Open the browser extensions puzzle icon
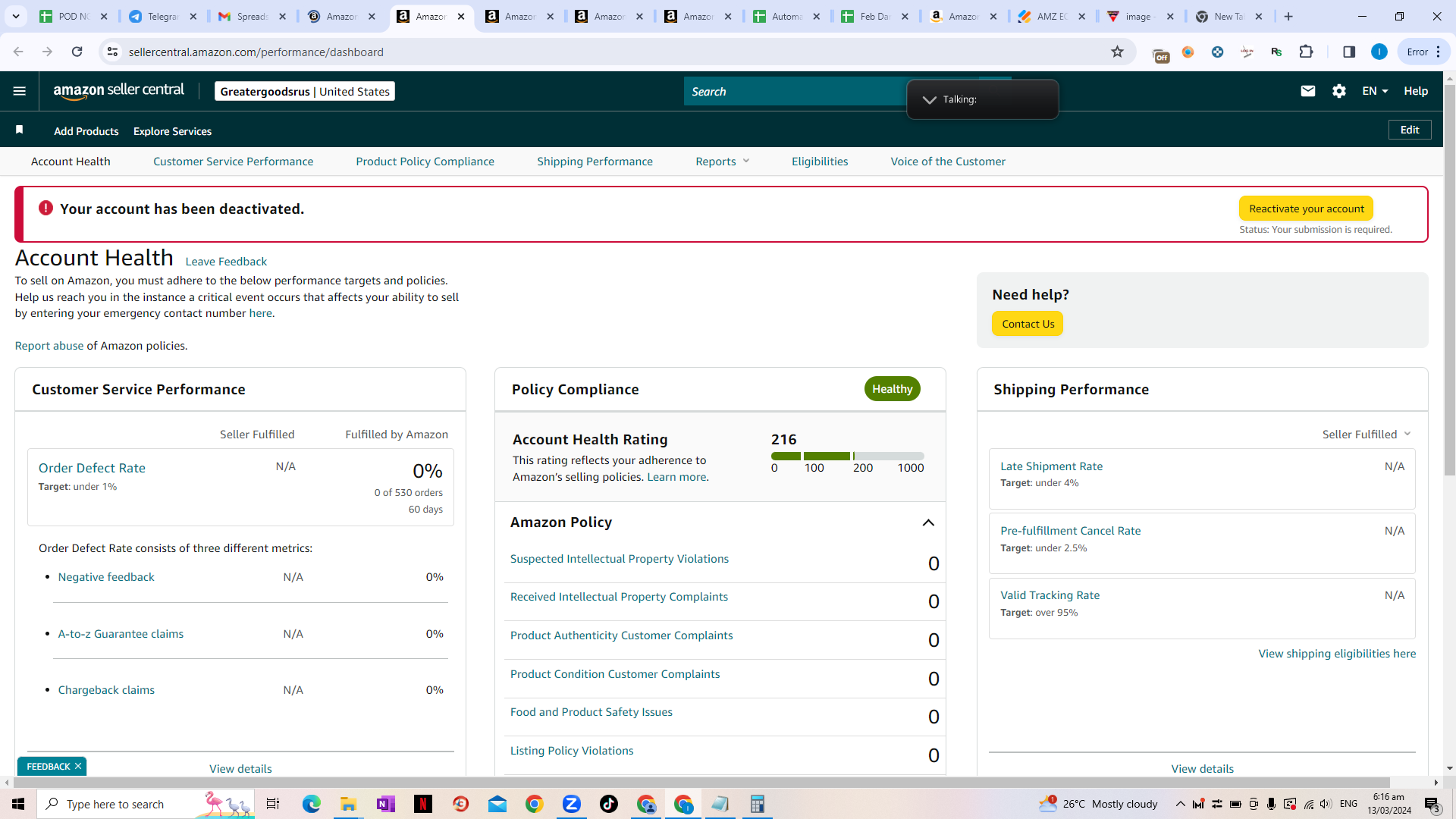This screenshot has width=1456, height=819. coord(1306,52)
